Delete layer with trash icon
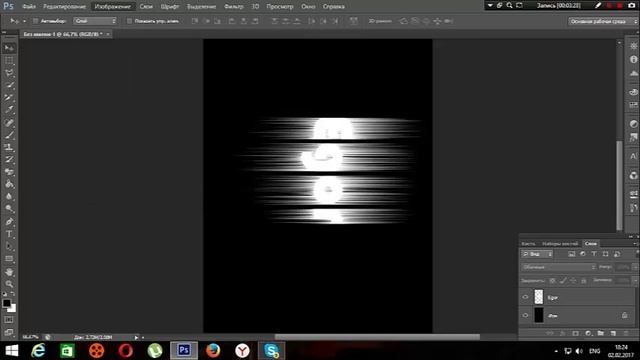 point(626,333)
